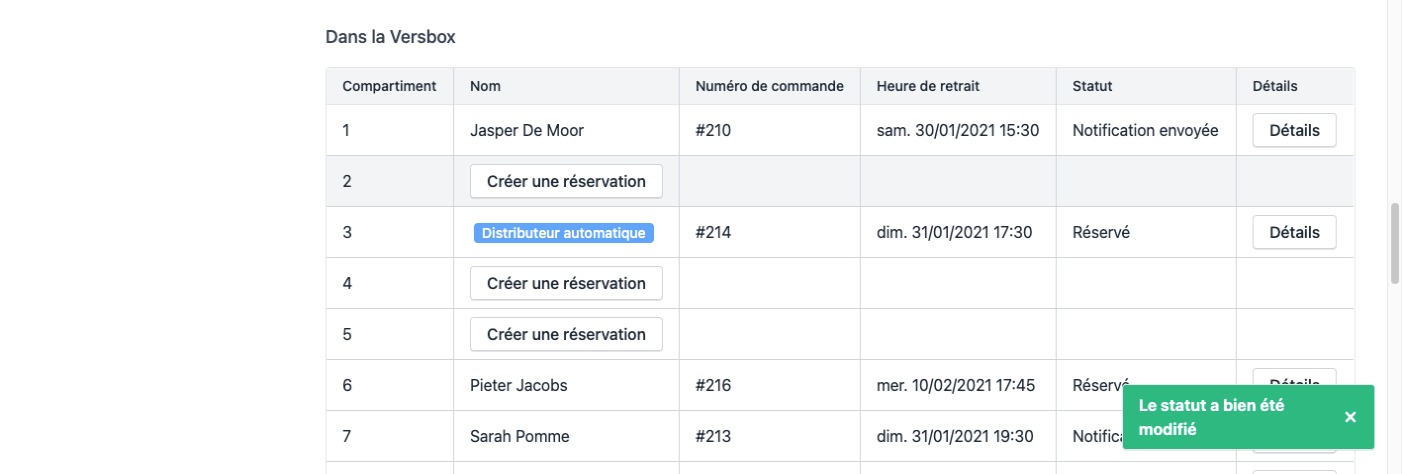
Task: Click the Numéro de commande column header
Action: click(769, 86)
